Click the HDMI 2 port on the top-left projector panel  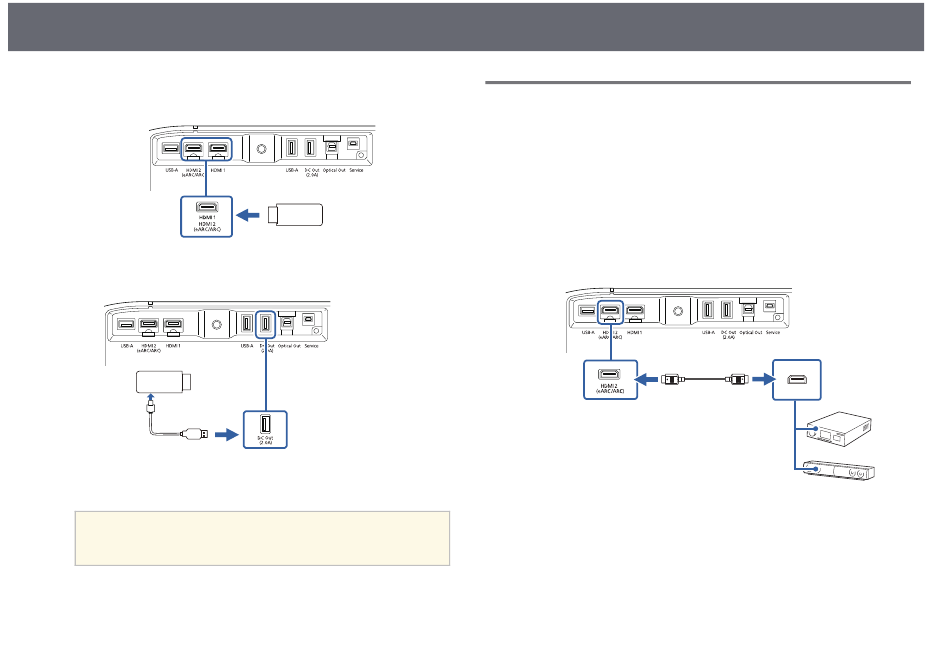(194, 147)
